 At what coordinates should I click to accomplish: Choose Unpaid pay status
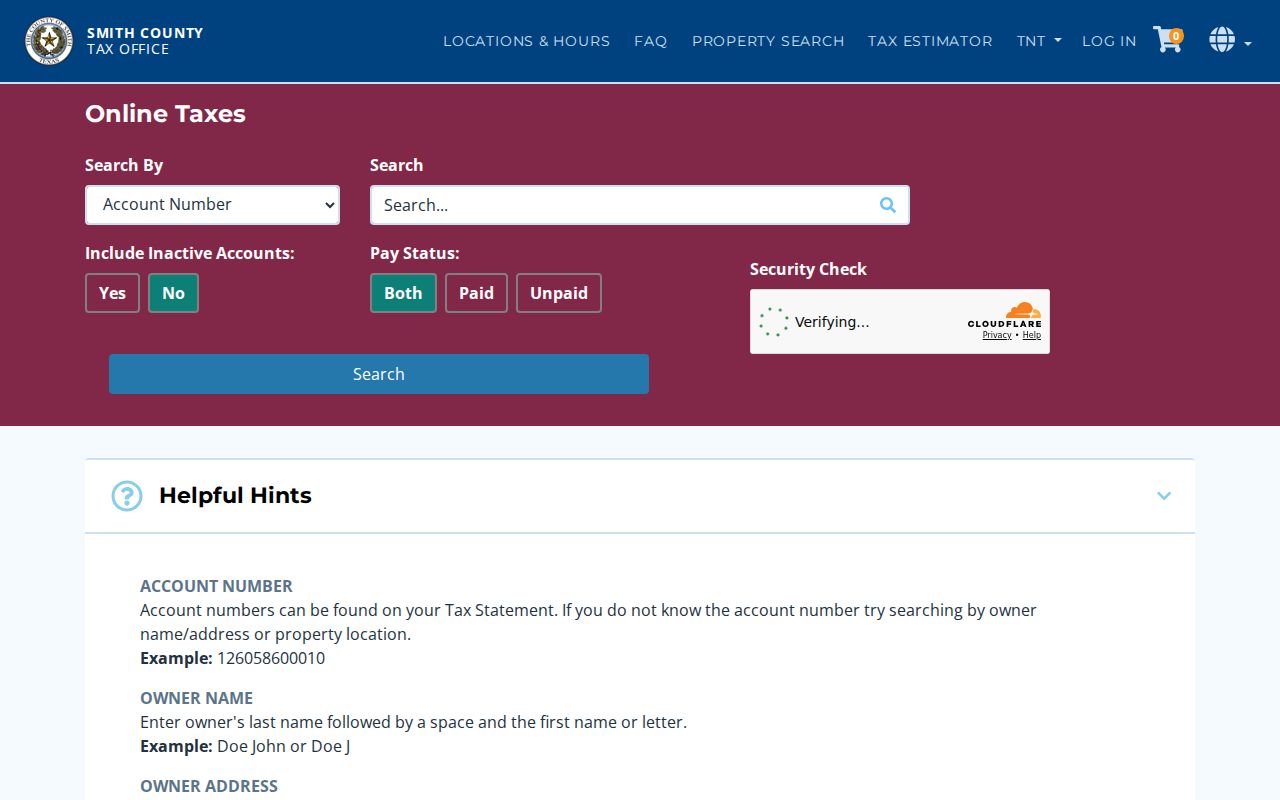[x=559, y=293]
